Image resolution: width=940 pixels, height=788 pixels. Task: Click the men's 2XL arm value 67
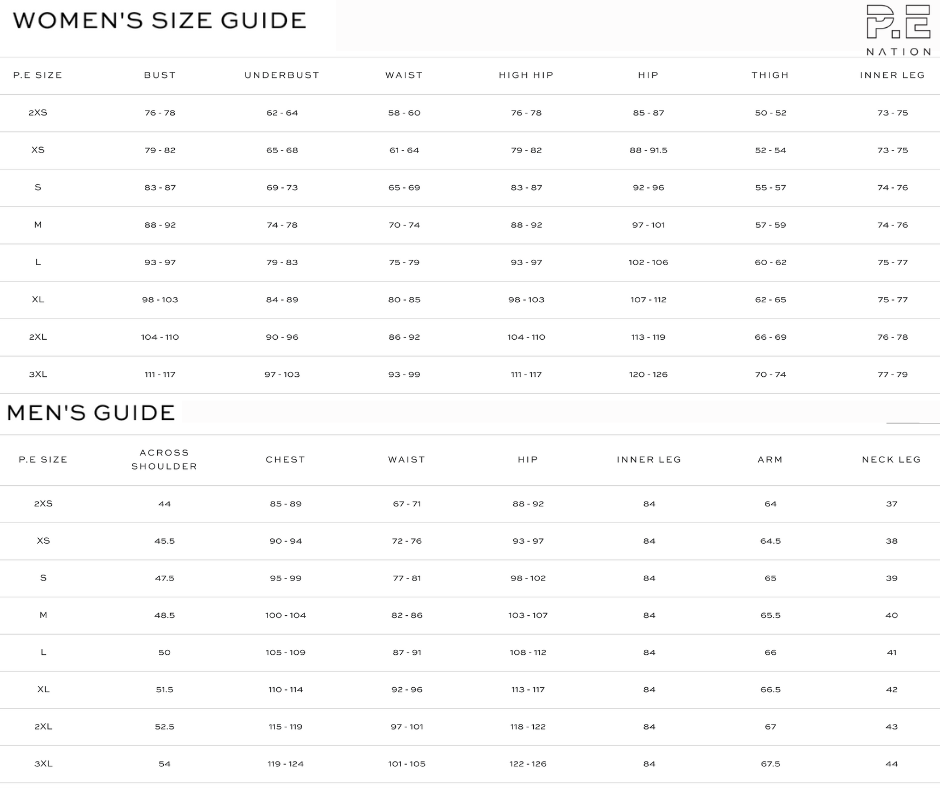(x=770, y=727)
